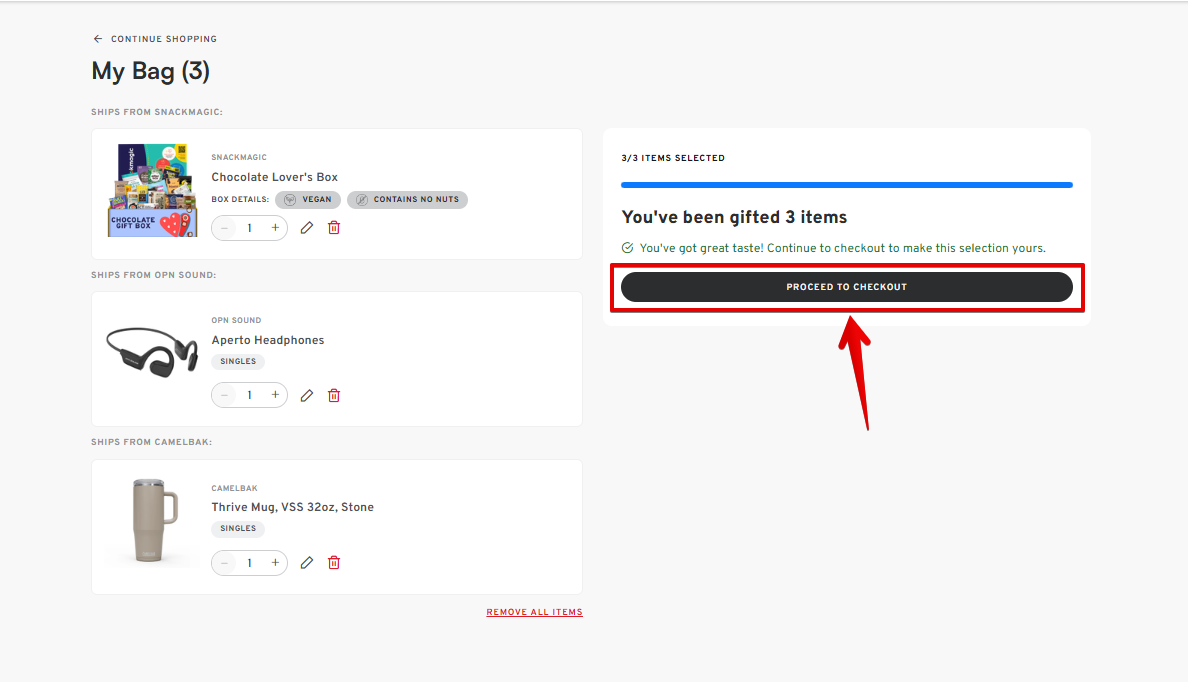Open the Chocolate Gift Box product image
Screen dimensions: 1188x682
pyautogui.click(x=152, y=191)
